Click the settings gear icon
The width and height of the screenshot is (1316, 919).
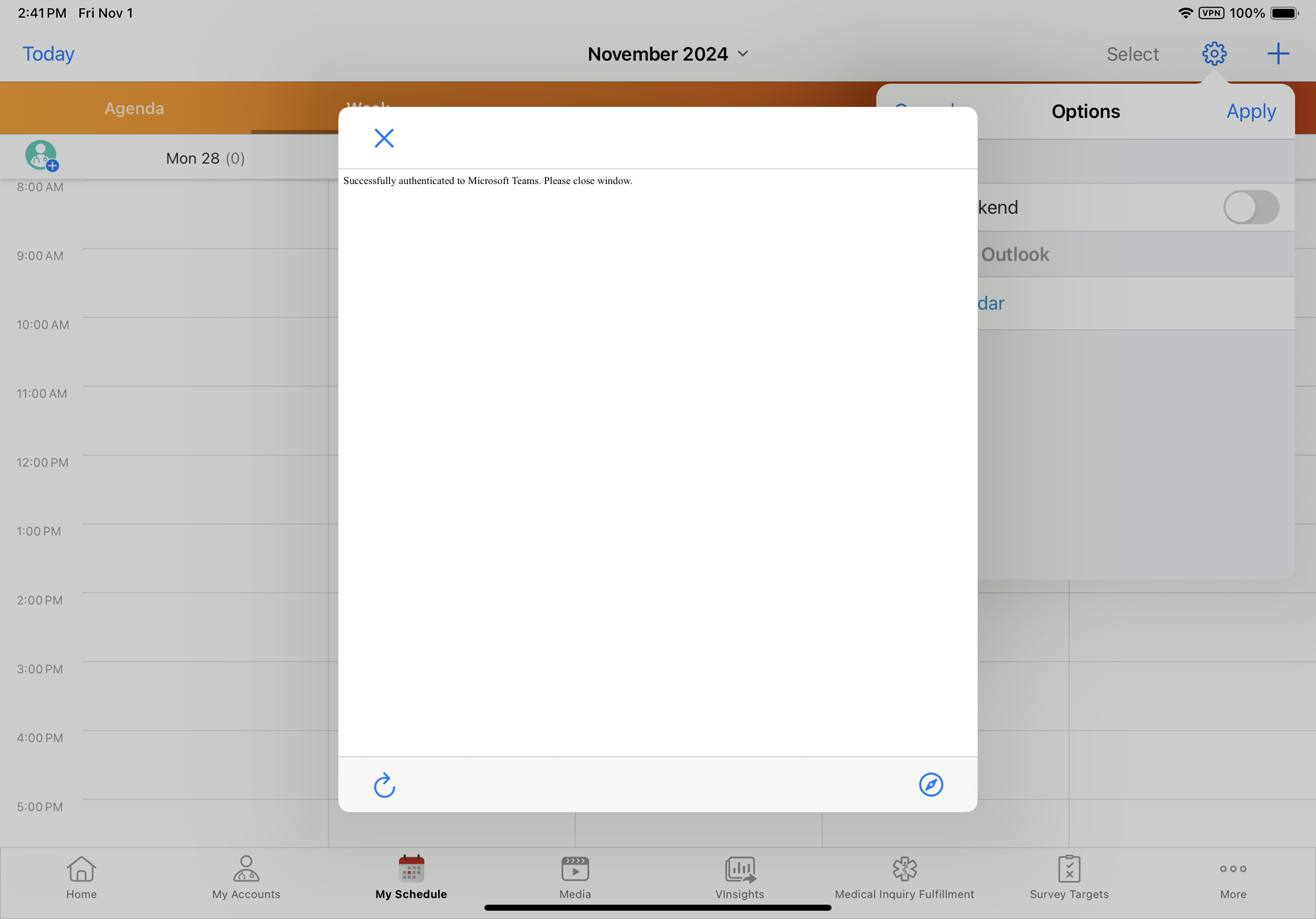1213,54
